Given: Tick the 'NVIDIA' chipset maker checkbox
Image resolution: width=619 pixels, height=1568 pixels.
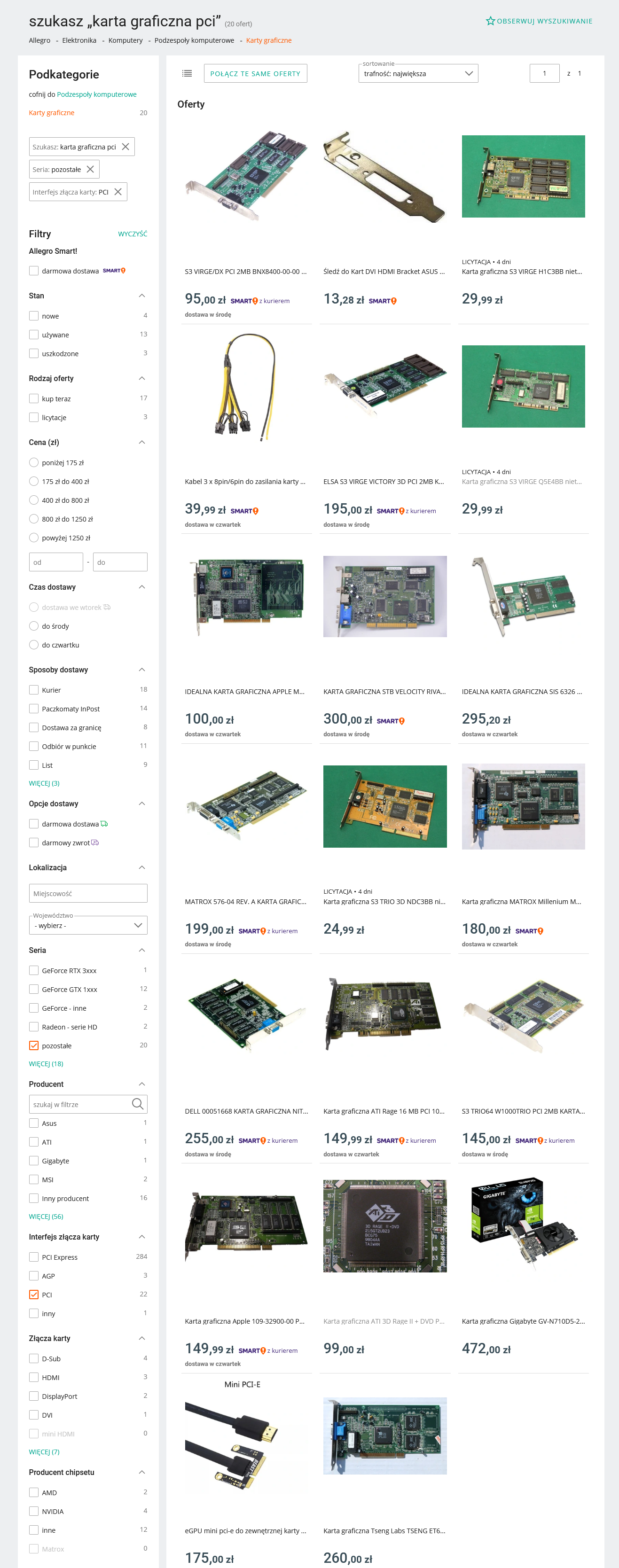Looking at the screenshot, I should [x=34, y=1511].
